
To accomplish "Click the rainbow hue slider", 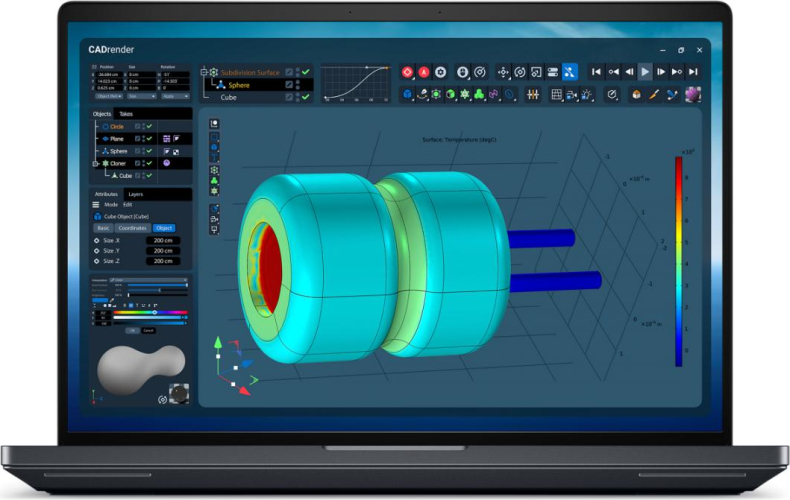I will [150, 312].
